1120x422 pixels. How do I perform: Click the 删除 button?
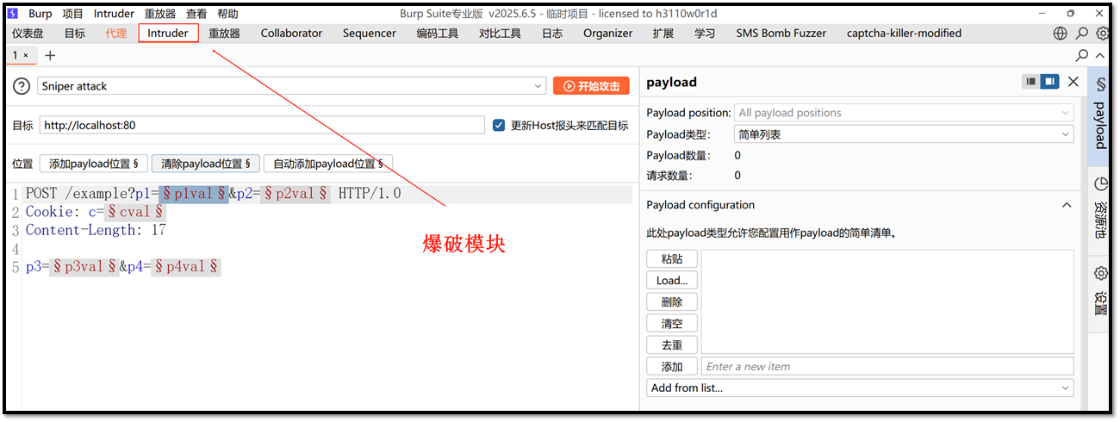click(x=671, y=302)
